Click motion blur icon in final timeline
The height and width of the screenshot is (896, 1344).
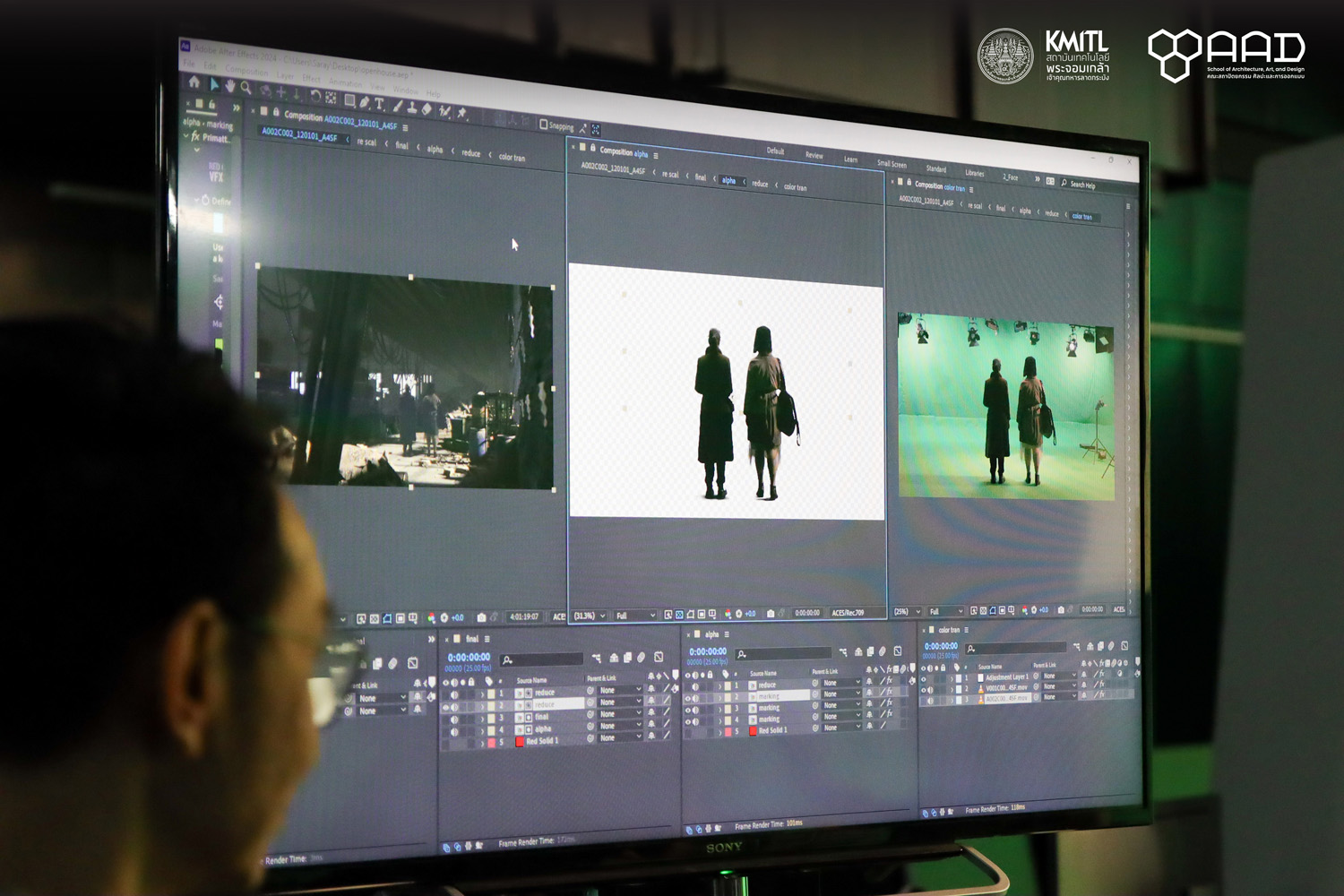[642, 658]
